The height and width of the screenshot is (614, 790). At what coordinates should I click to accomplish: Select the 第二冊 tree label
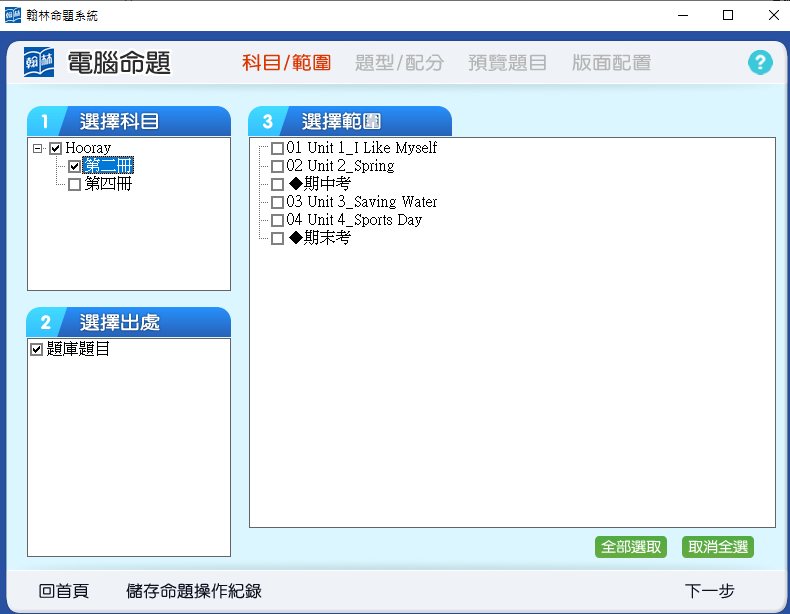pyautogui.click(x=108, y=166)
